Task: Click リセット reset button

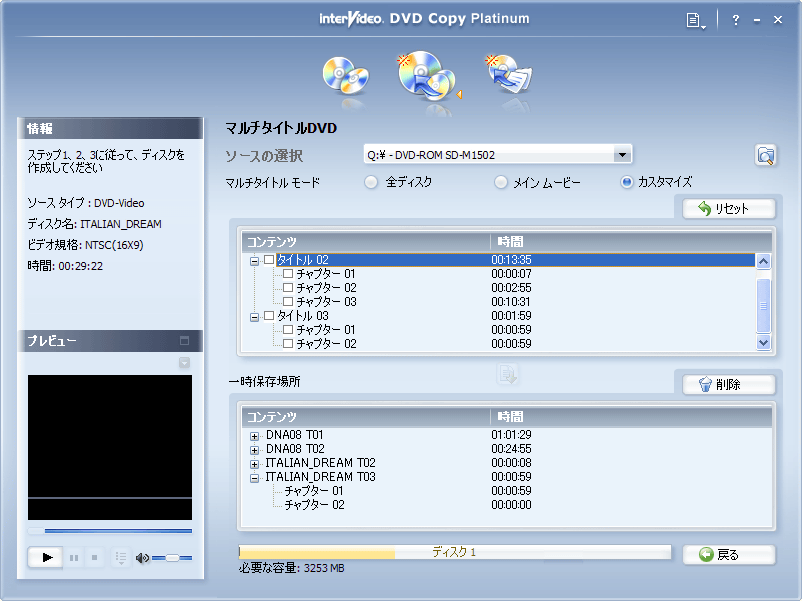Action: [x=729, y=209]
